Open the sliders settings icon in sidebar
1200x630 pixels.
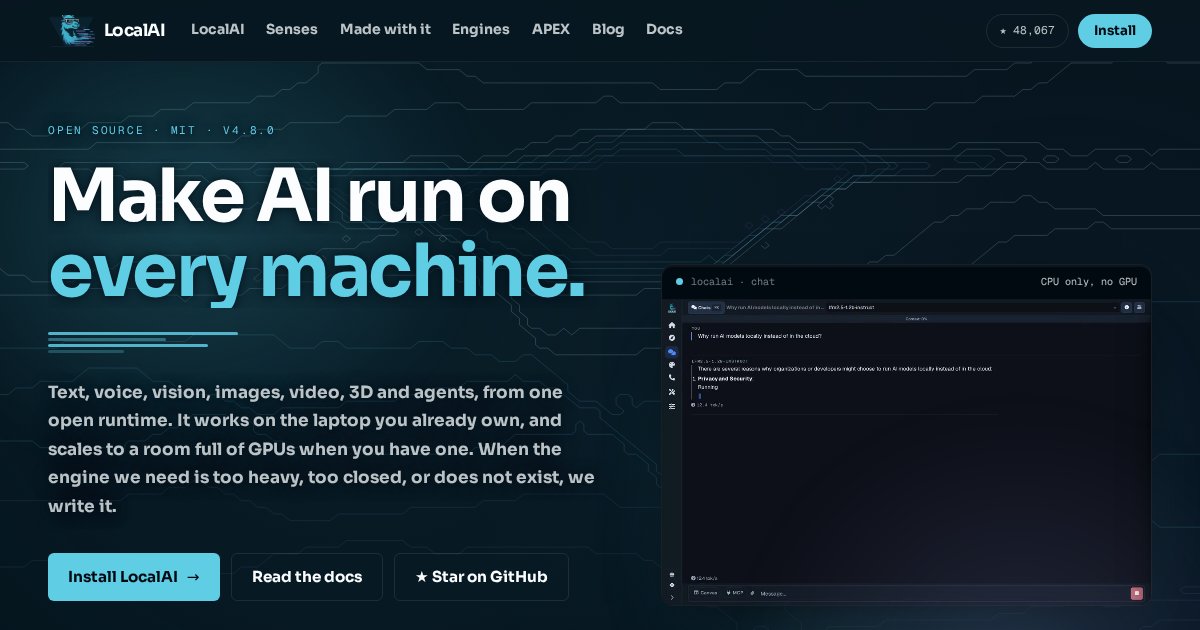[x=672, y=406]
